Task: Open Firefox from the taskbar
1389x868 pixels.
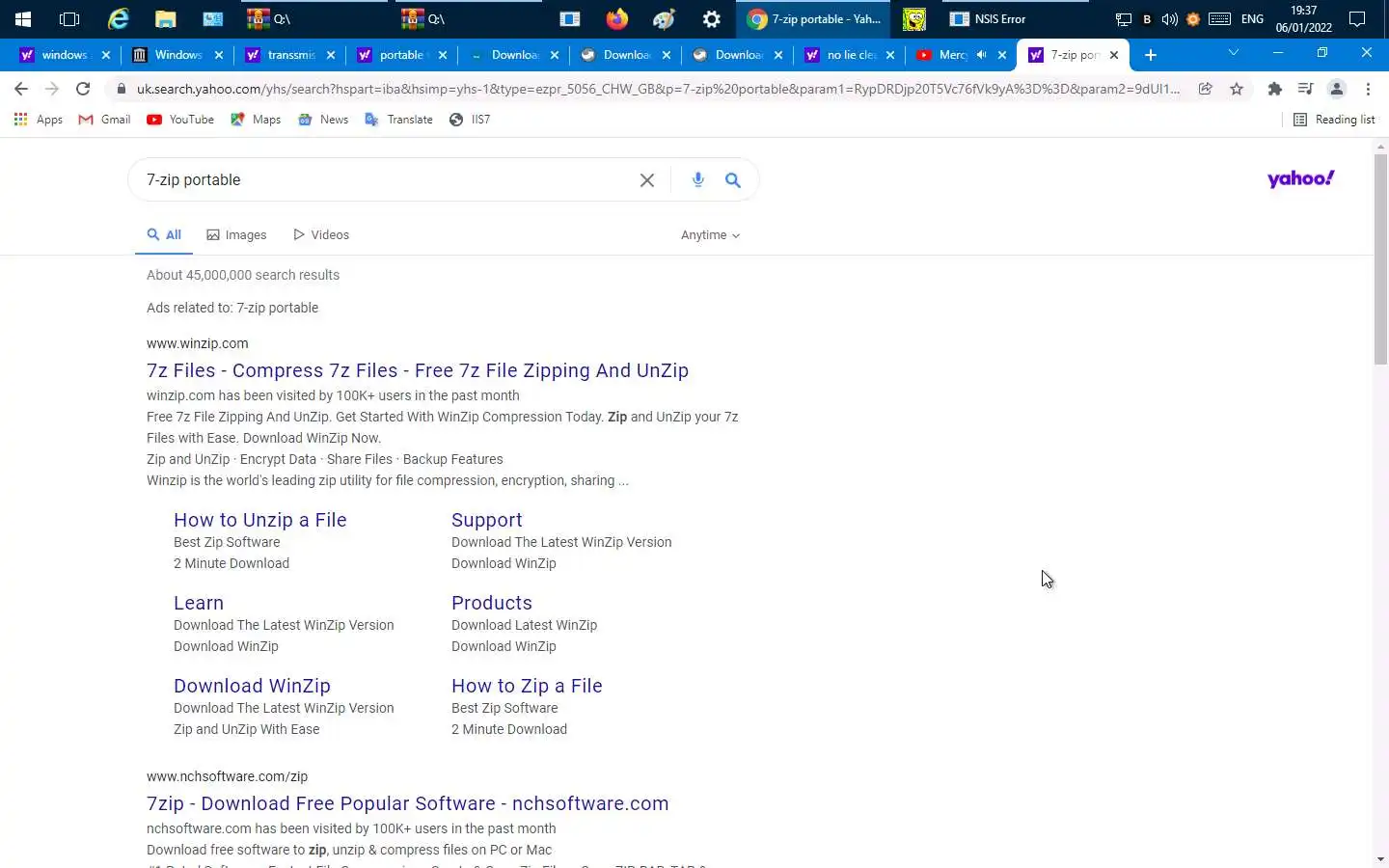Action: click(617, 18)
